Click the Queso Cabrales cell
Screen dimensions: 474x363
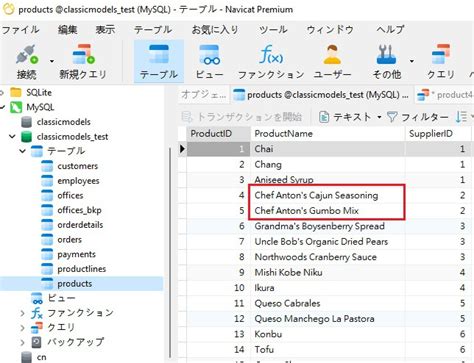[x=328, y=303]
